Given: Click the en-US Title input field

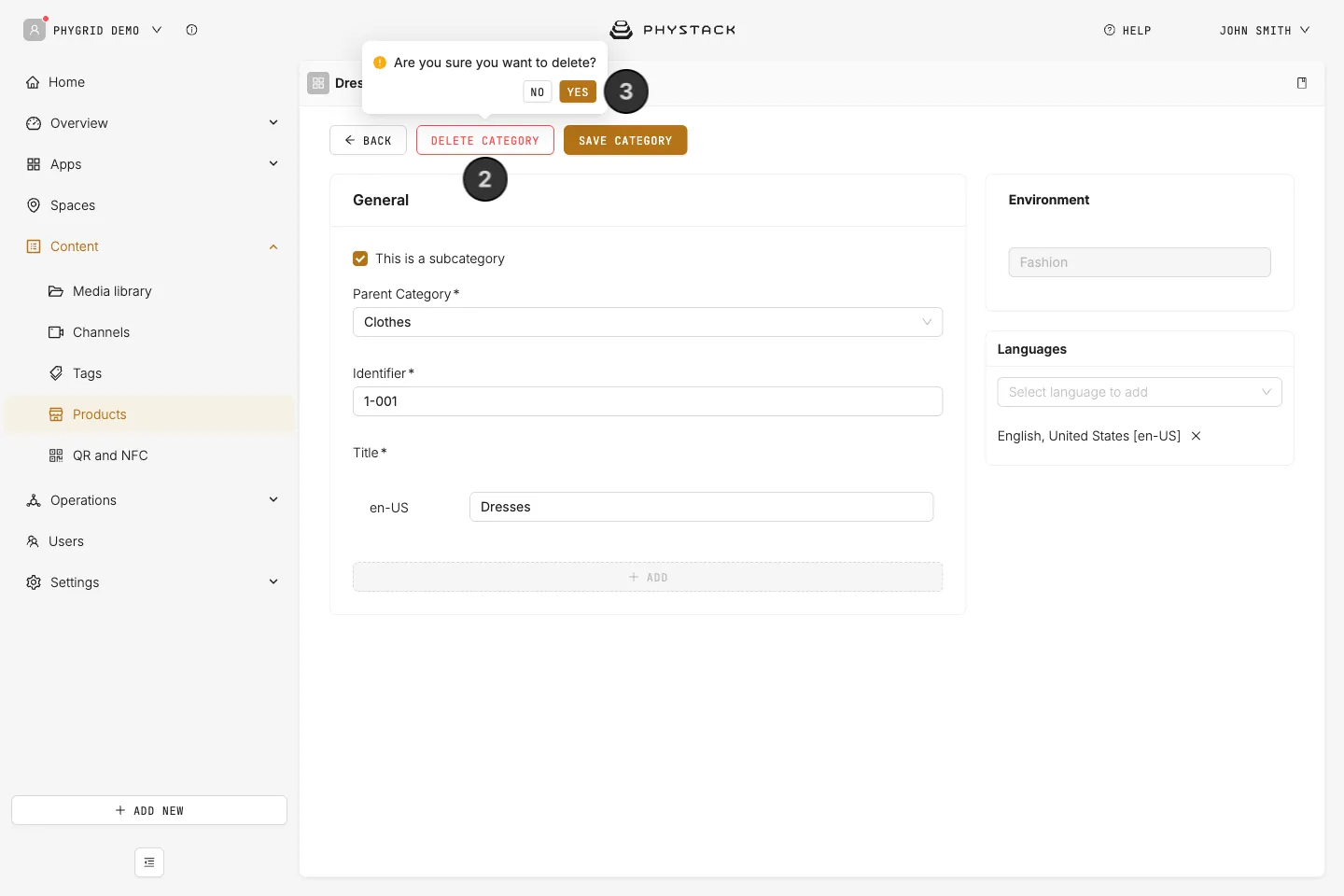Looking at the screenshot, I should coord(701,507).
